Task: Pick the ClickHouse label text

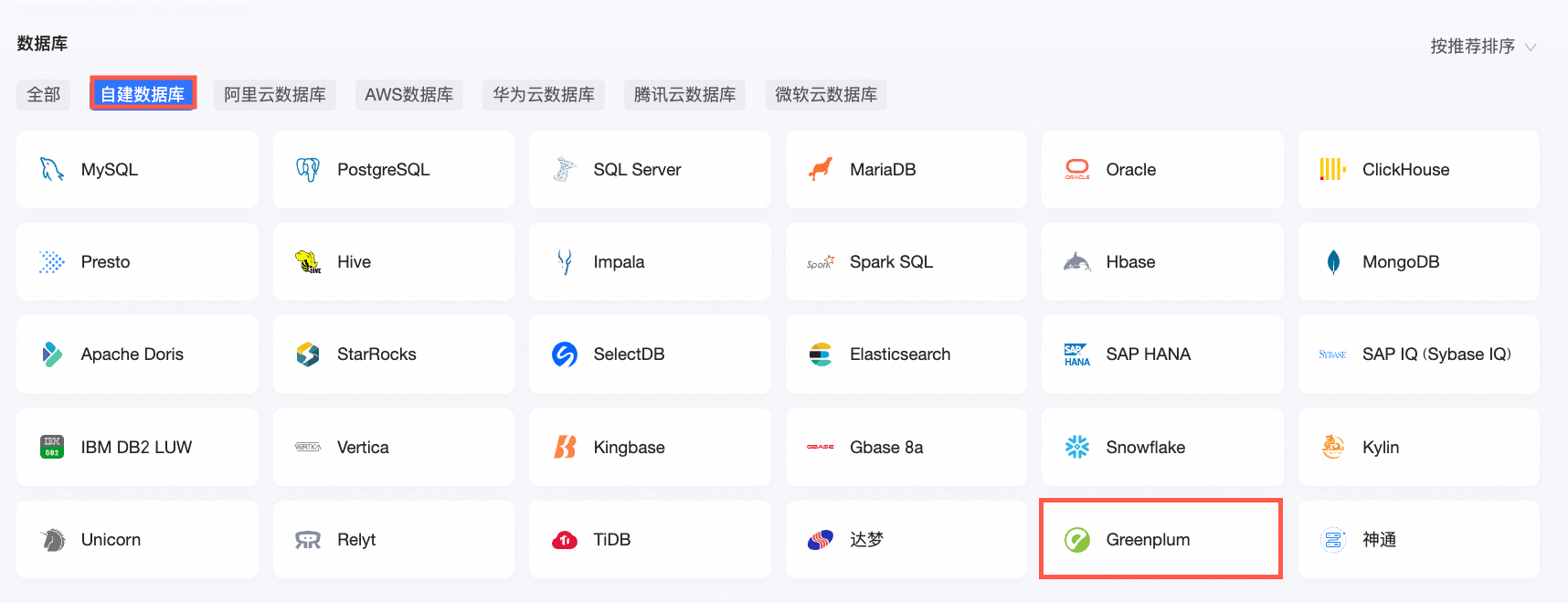Action: (1405, 170)
